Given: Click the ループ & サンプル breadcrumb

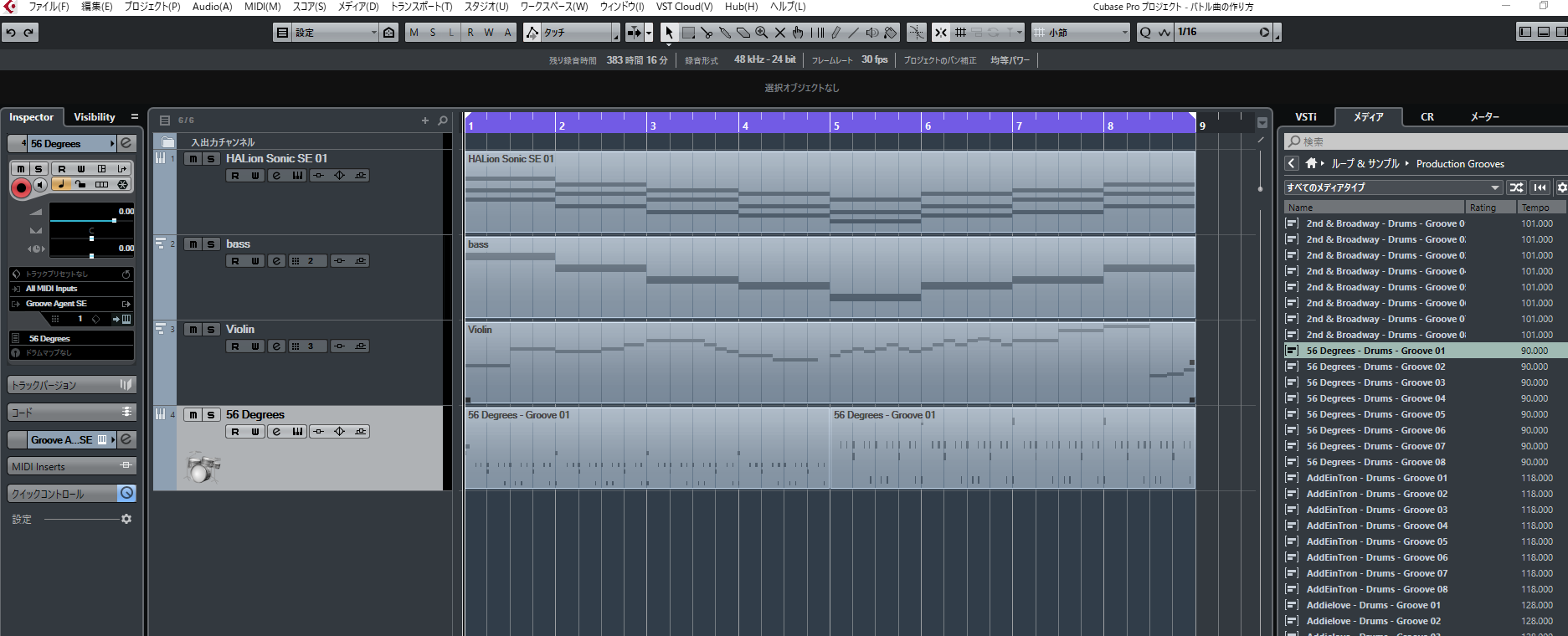Looking at the screenshot, I should pyautogui.click(x=1365, y=164).
